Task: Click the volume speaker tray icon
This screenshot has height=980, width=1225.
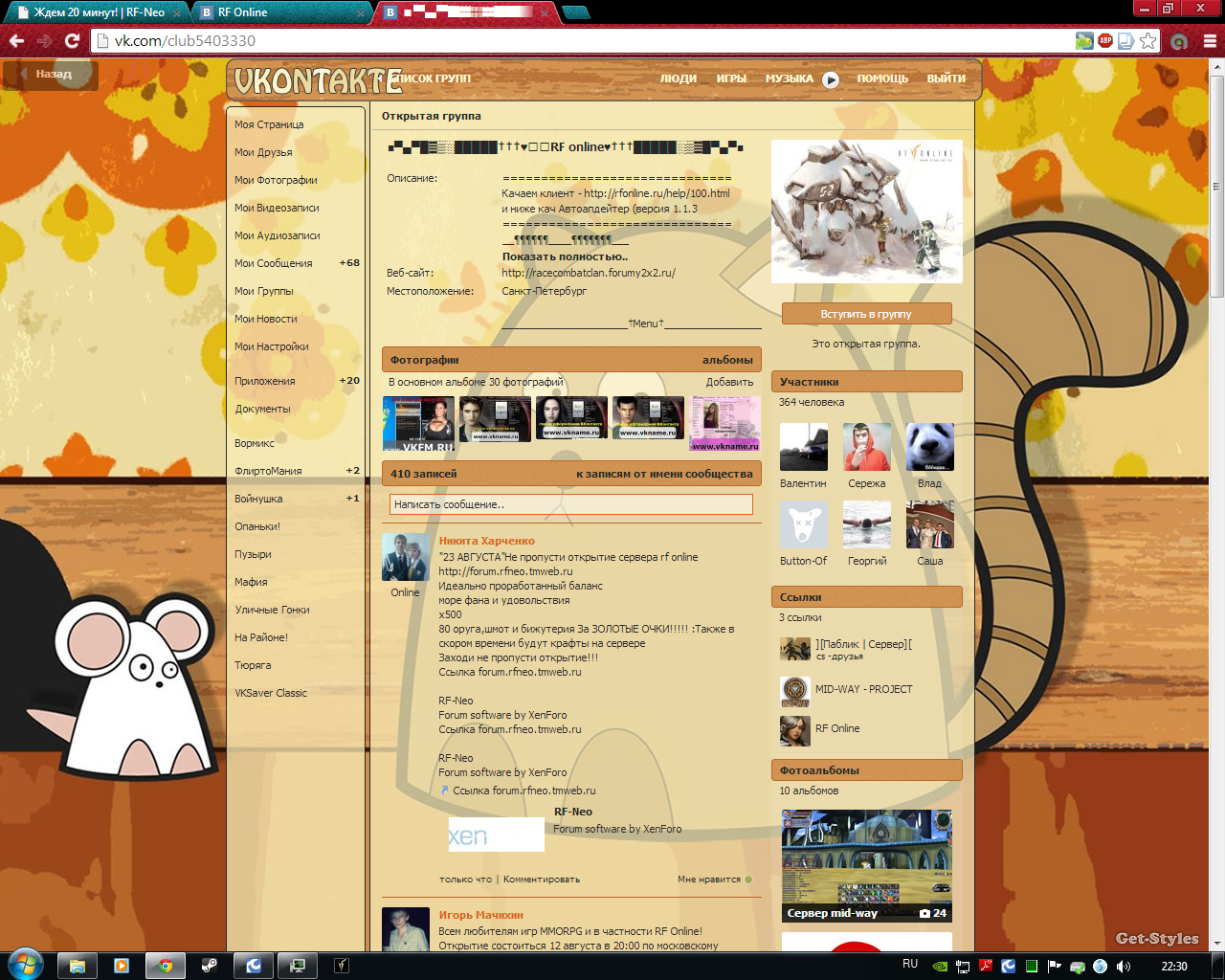Action: click(x=1123, y=967)
